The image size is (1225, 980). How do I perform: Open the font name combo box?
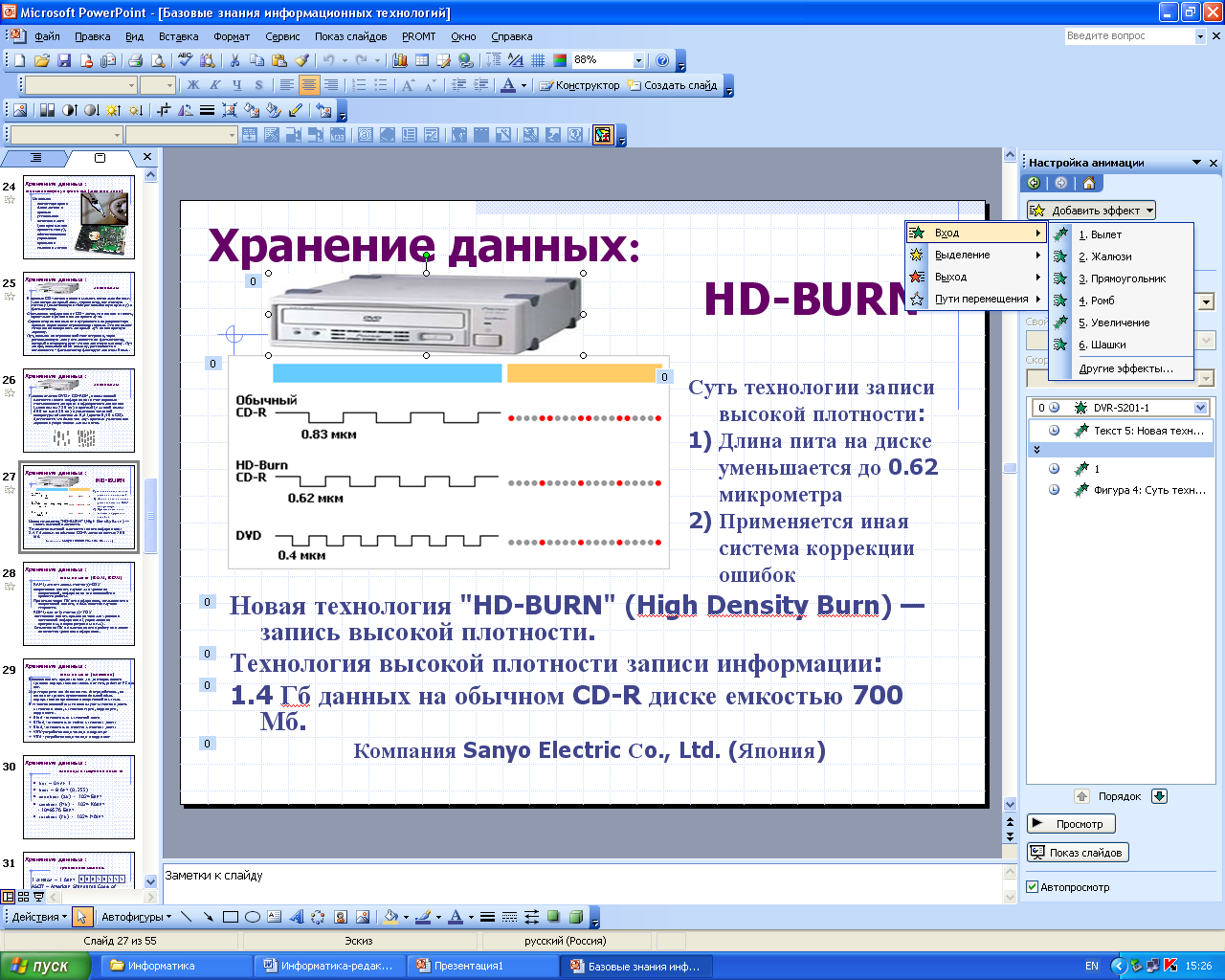point(80,85)
